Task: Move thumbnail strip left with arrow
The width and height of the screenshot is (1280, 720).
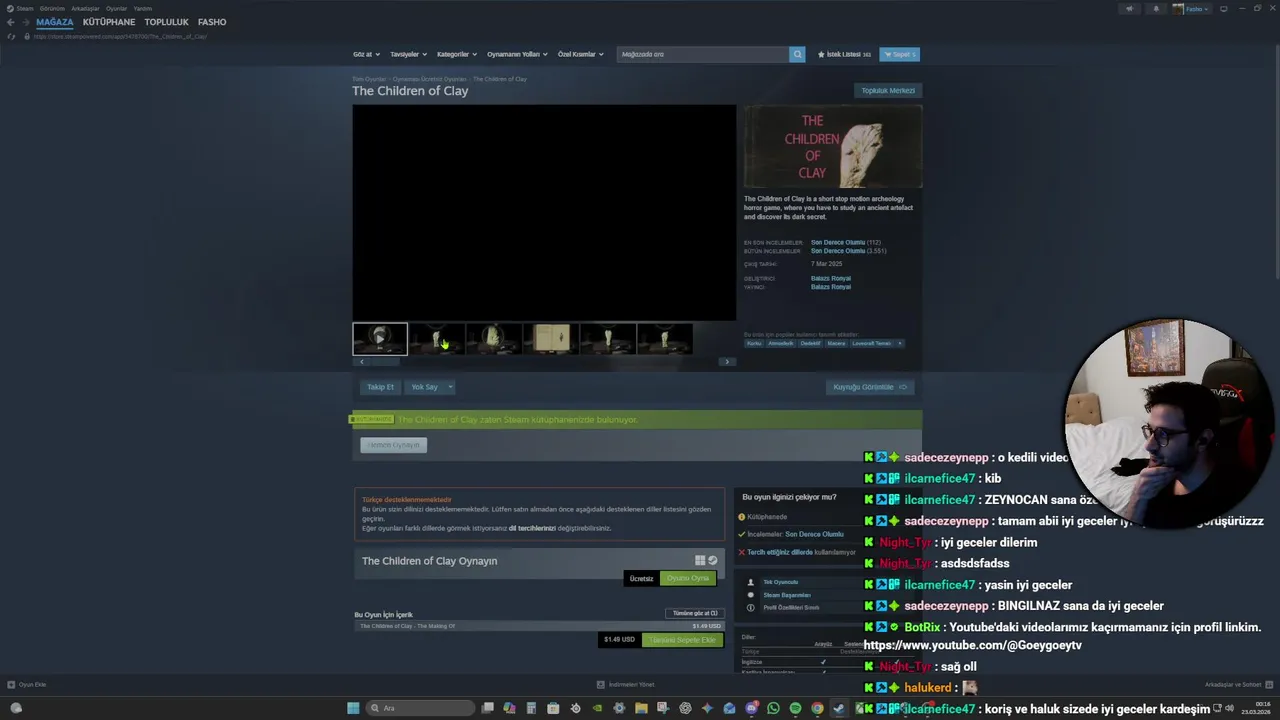Action: tap(361, 362)
